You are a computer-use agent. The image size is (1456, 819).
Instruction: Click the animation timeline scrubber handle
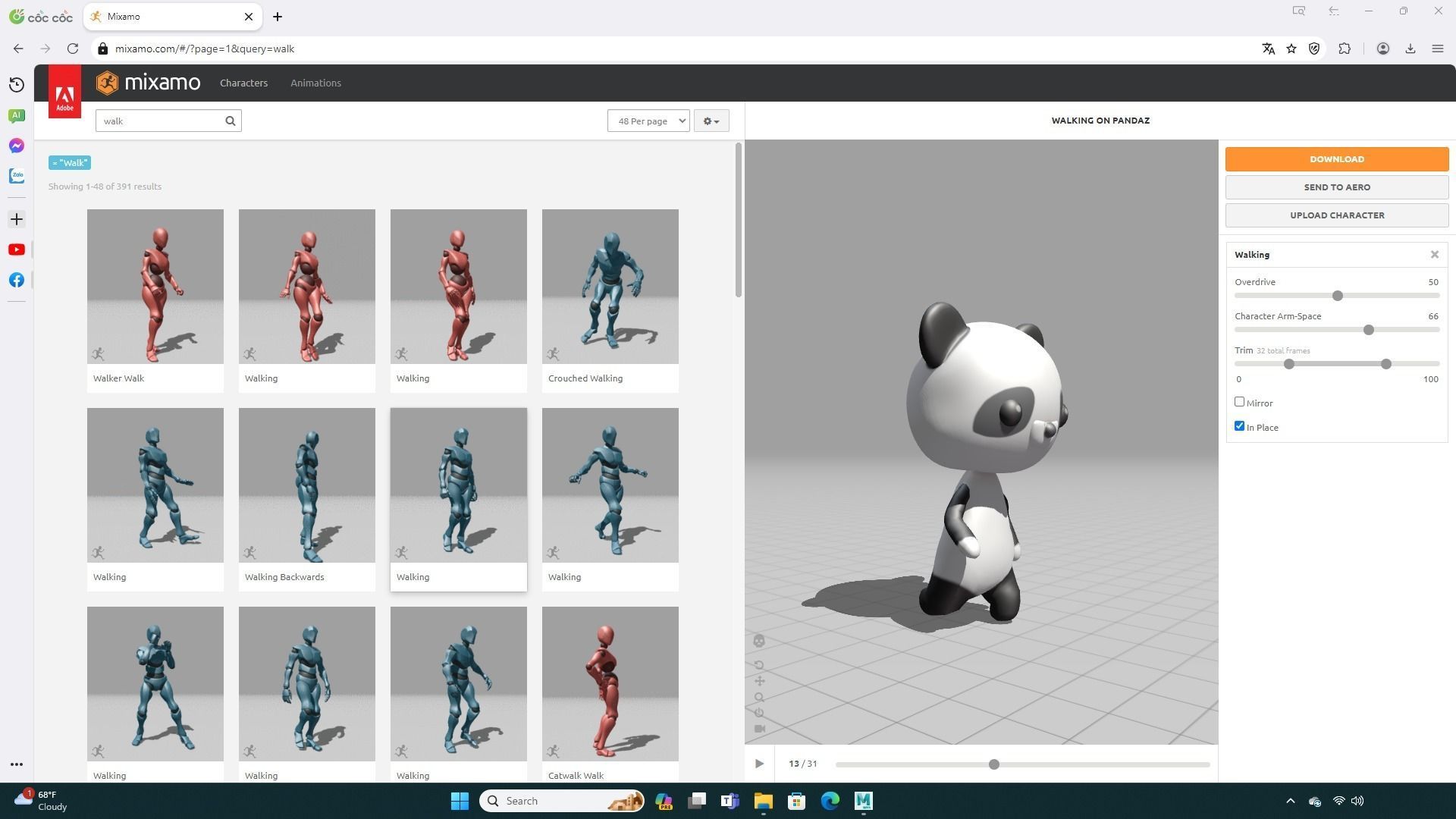(x=994, y=764)
